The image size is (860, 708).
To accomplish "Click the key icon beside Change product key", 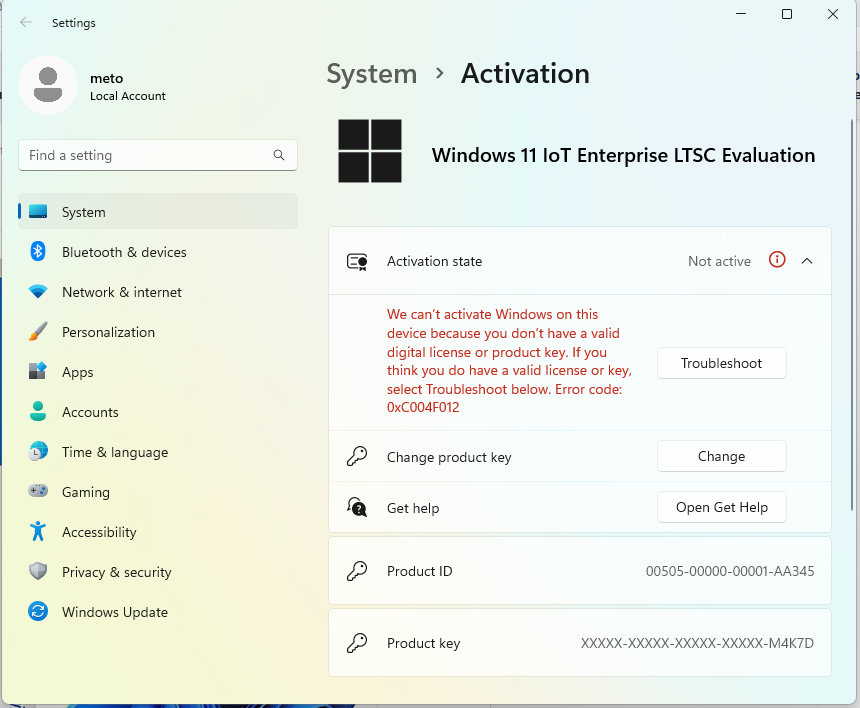I will (357, 456).
